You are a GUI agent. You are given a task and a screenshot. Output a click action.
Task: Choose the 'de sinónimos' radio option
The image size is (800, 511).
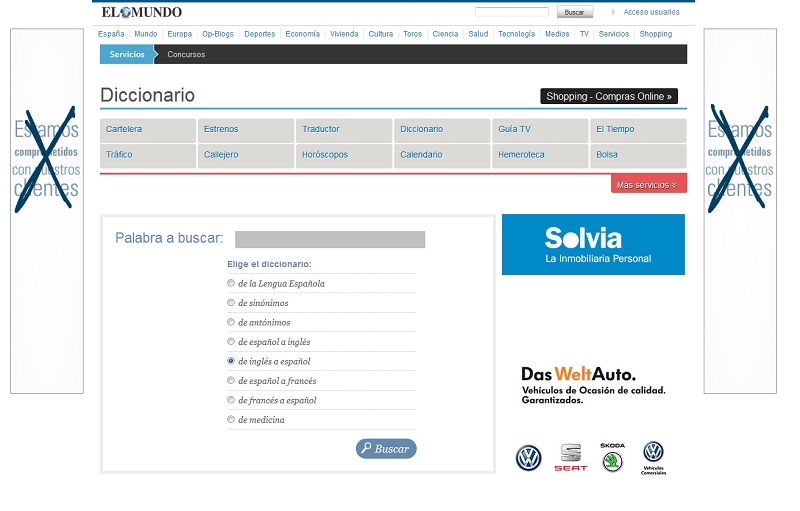click(231, 303)
